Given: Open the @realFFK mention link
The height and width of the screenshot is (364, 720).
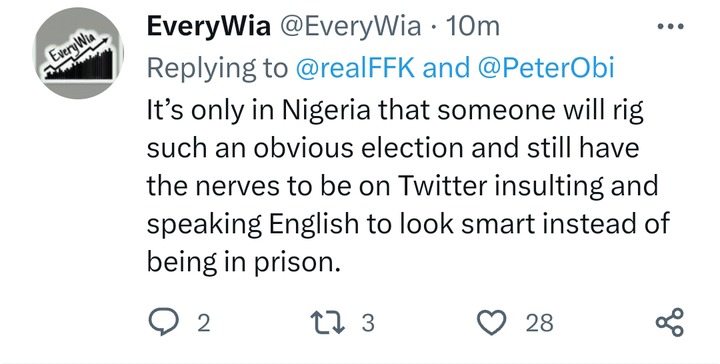Looking at the screenshot, I should click(355, 68).
